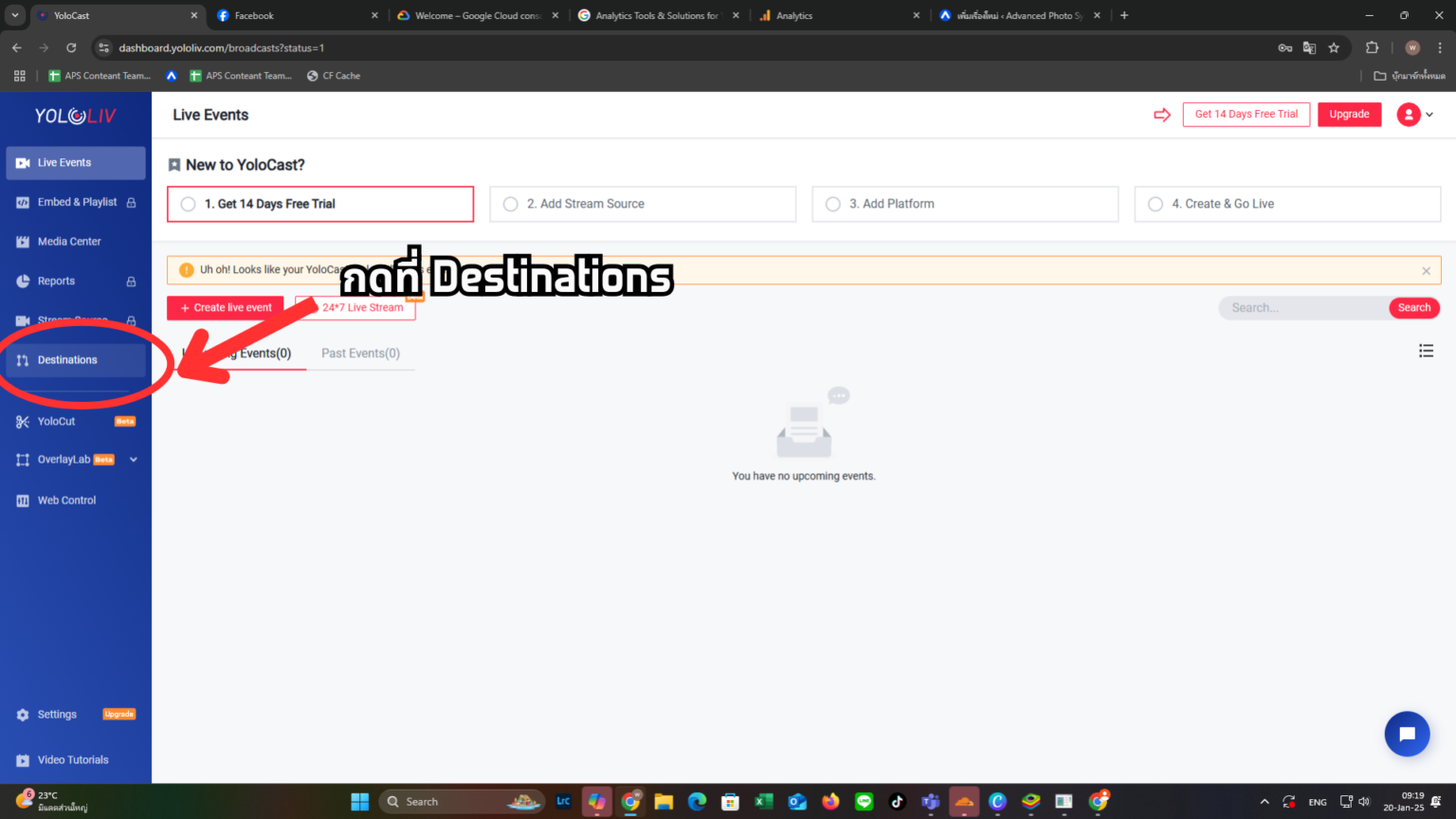Open apps grid in bookmarks bar
The image size is (1456, 819).
tap(19, 76)
